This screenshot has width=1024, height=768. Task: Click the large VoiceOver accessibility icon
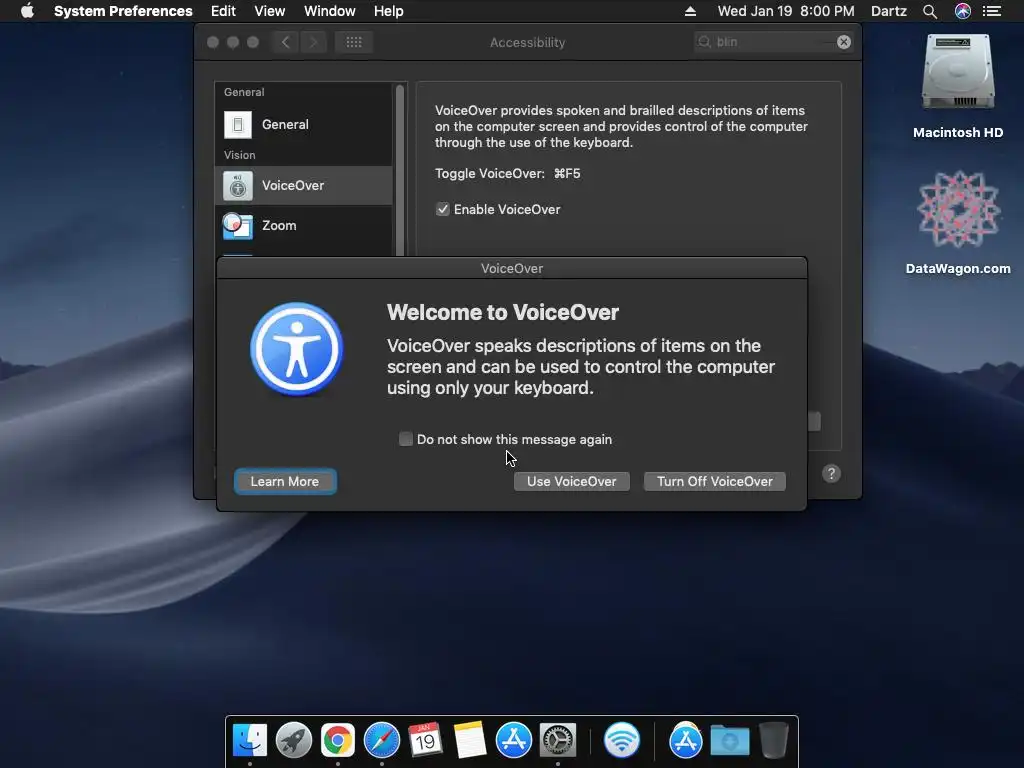pyautogui.click(x=296, y=349)
